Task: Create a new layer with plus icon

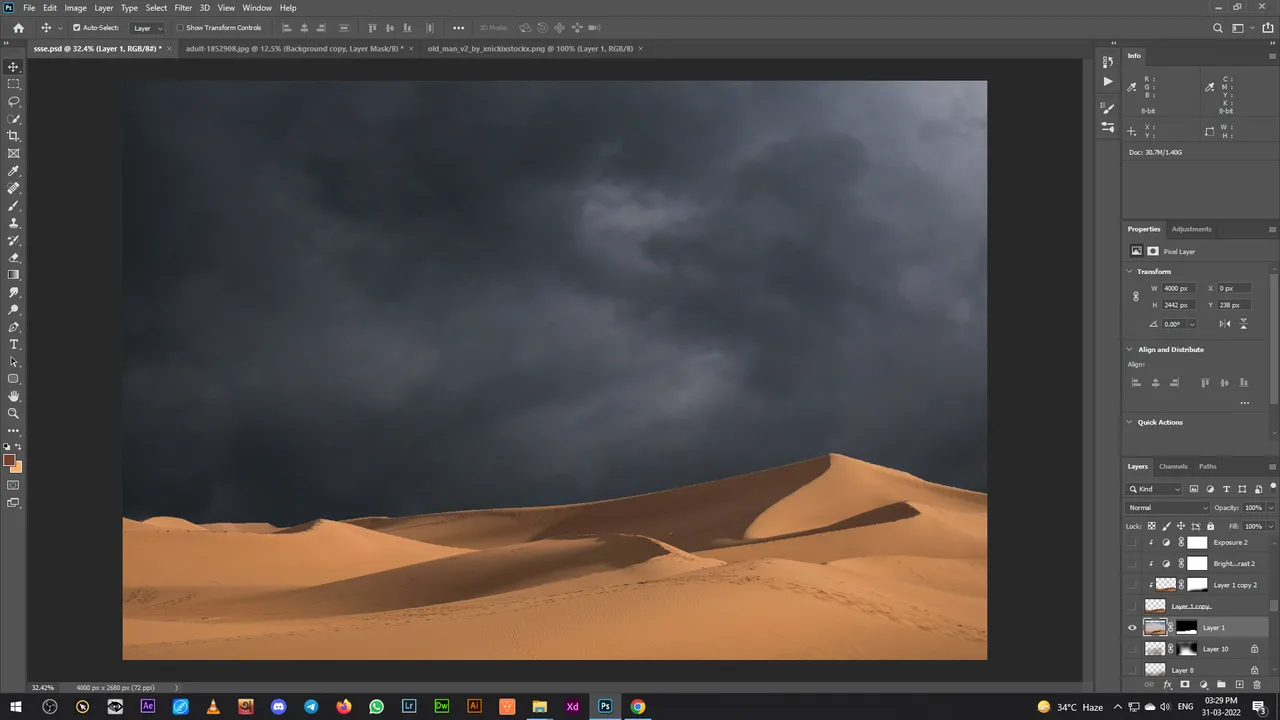Action: pyautogui.click(x=1239, y=685)
